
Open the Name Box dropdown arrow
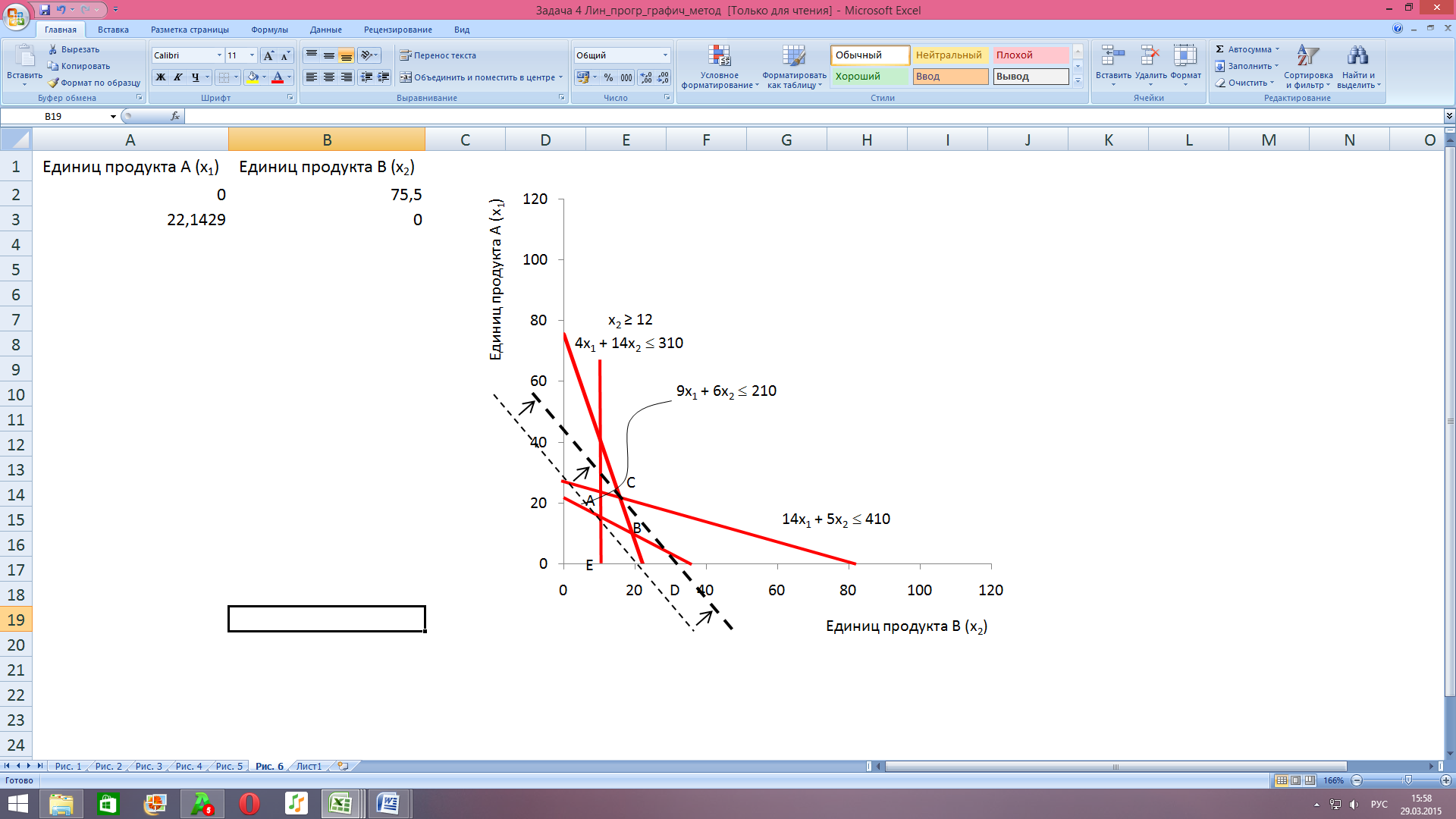click(x=113, y=117)
